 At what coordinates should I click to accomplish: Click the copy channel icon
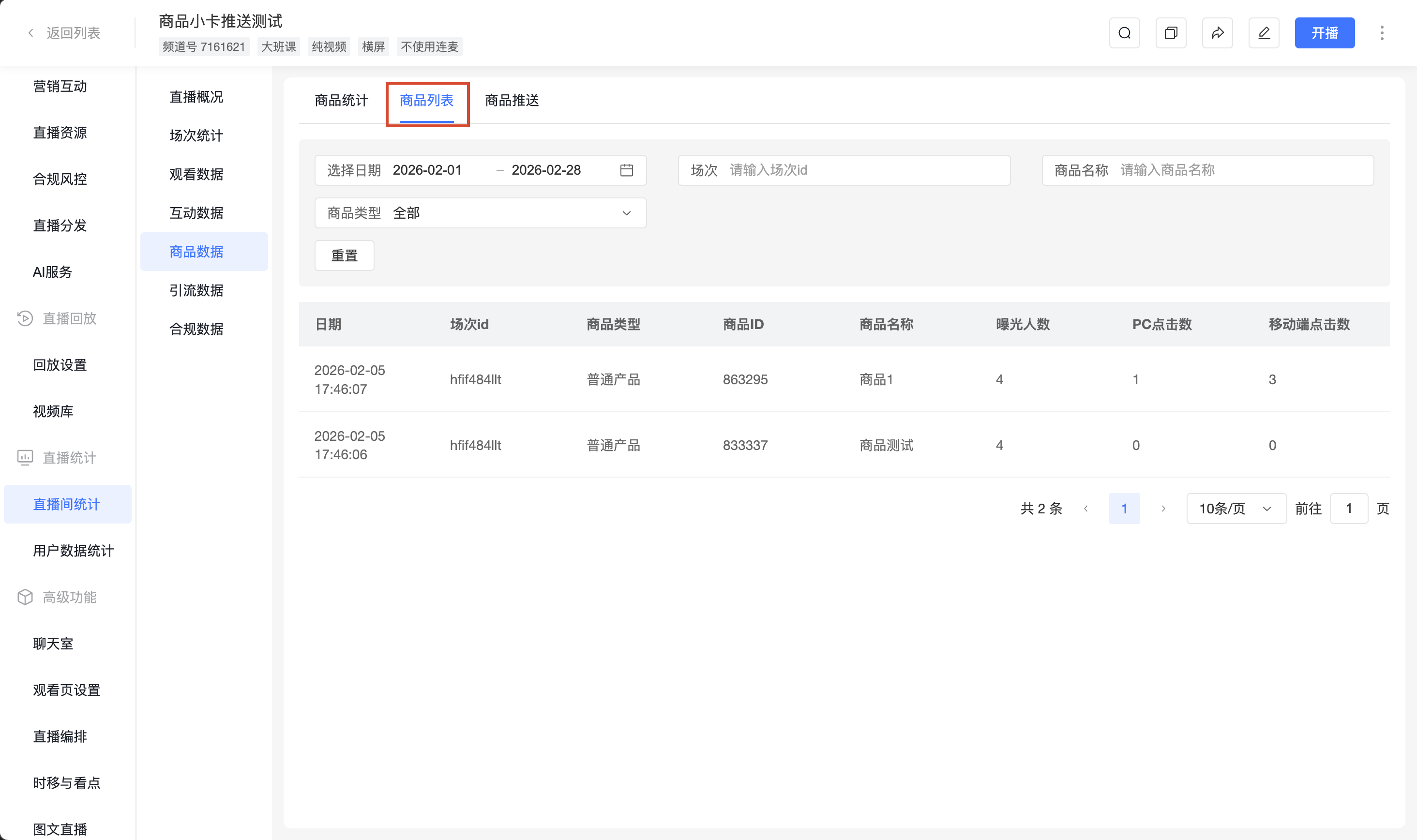click(1171, 33)
